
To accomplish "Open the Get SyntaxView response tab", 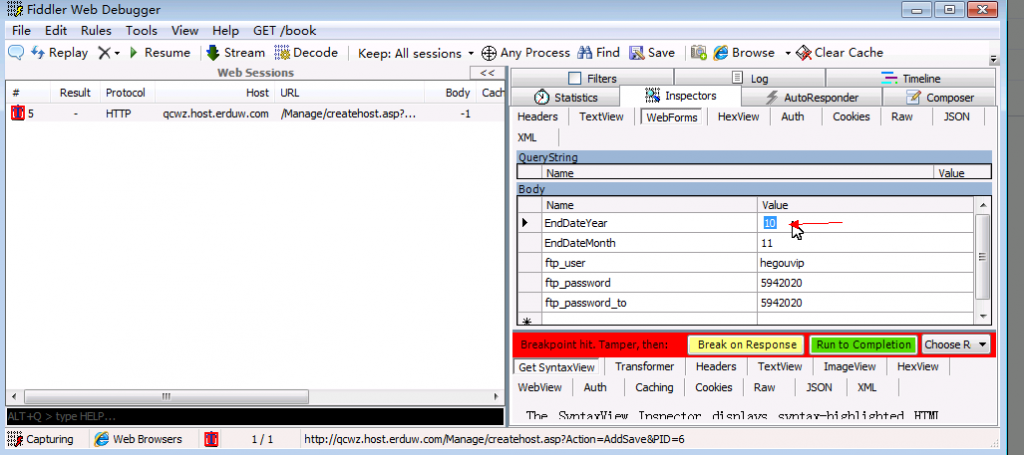I will point(556,367).
